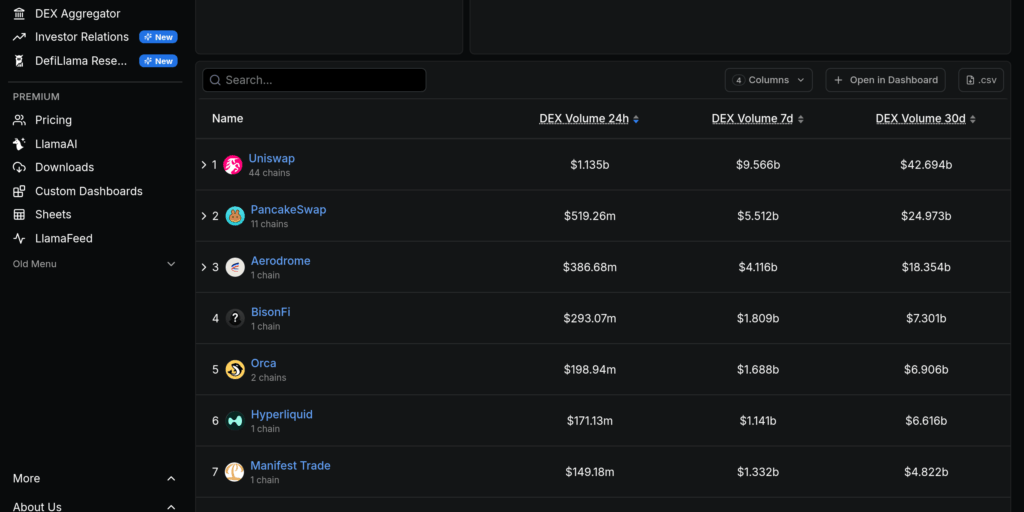Focus the Search input field
The width and height of the screenshot is (1024, 512).
point(314,80)
